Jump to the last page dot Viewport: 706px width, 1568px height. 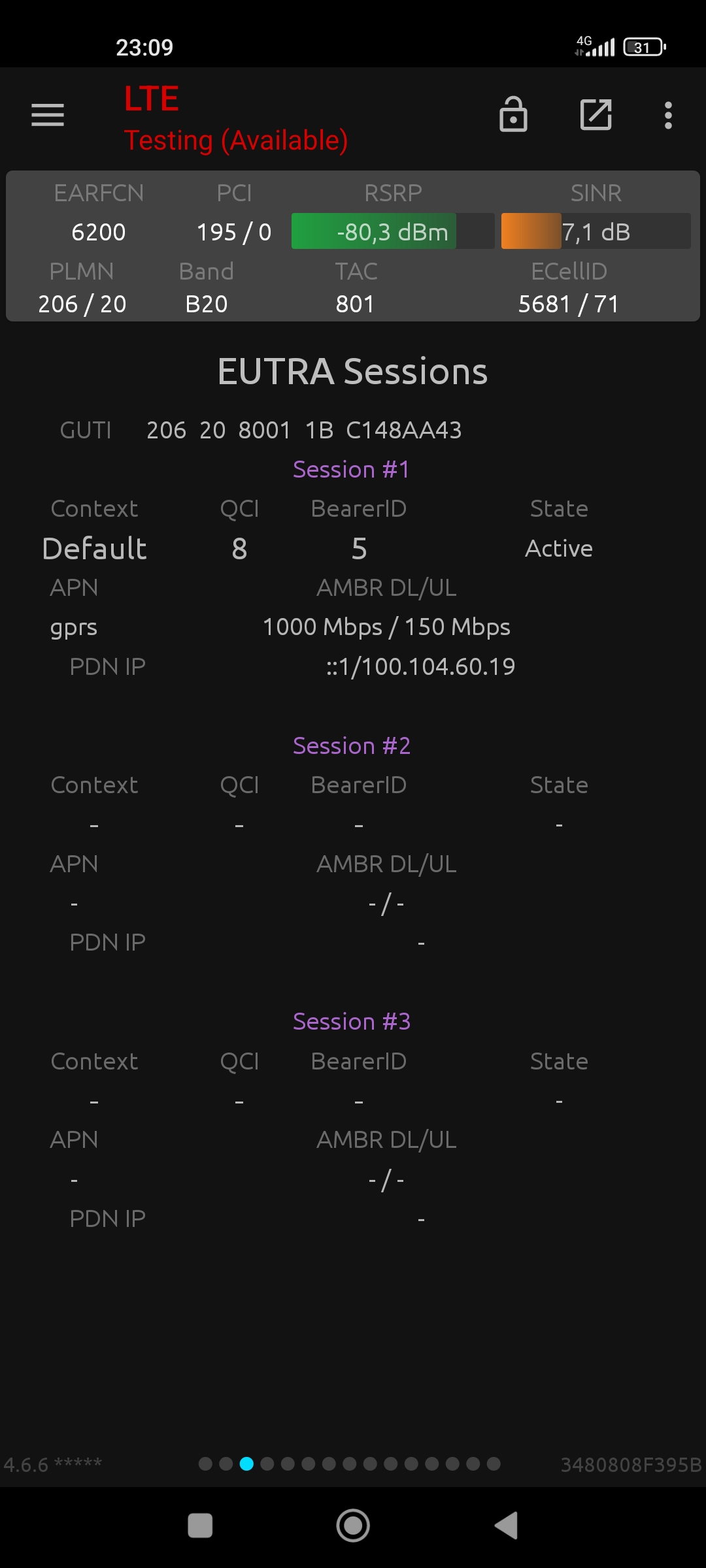(494, 1463)
